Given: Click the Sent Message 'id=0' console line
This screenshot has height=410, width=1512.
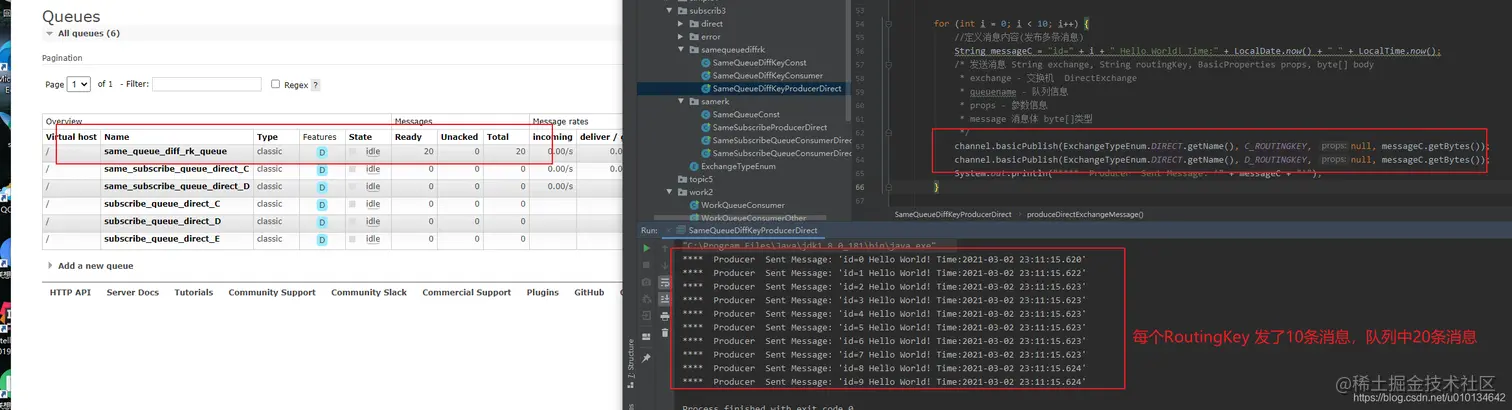Looking at the screenshot, I should (x=883, y=260).
